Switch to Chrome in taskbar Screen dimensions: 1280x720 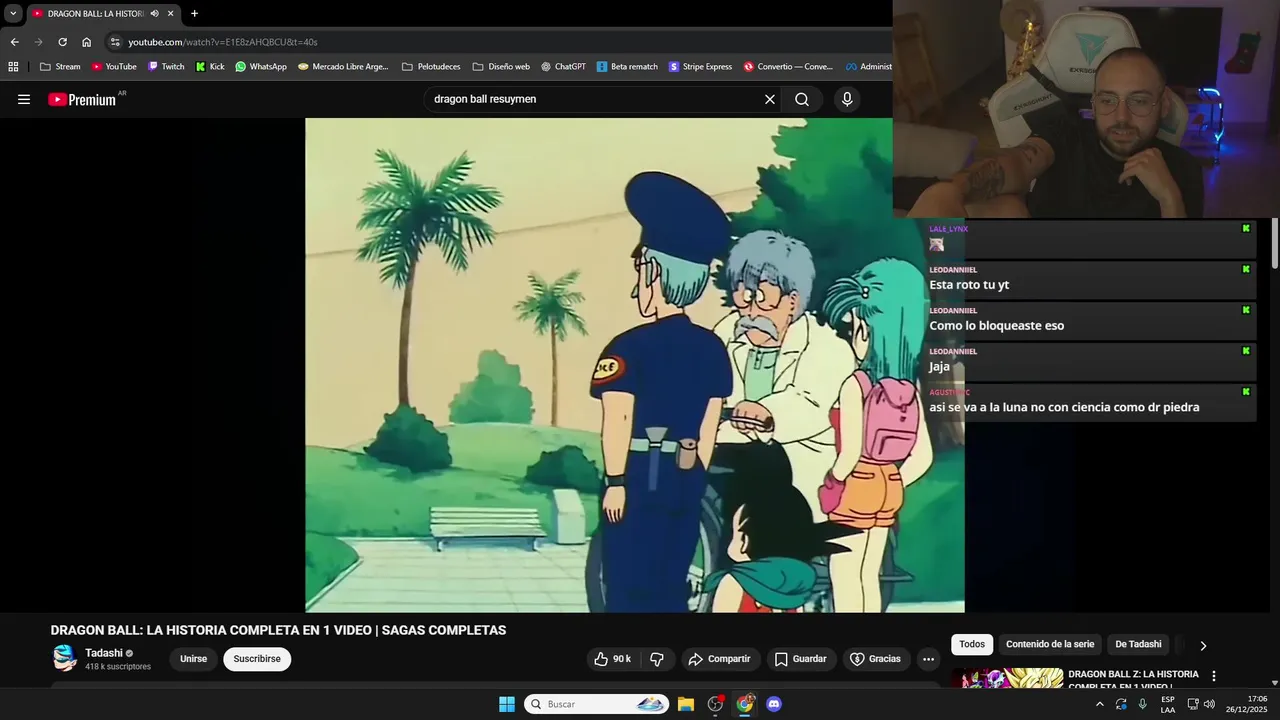pos(745,704)
